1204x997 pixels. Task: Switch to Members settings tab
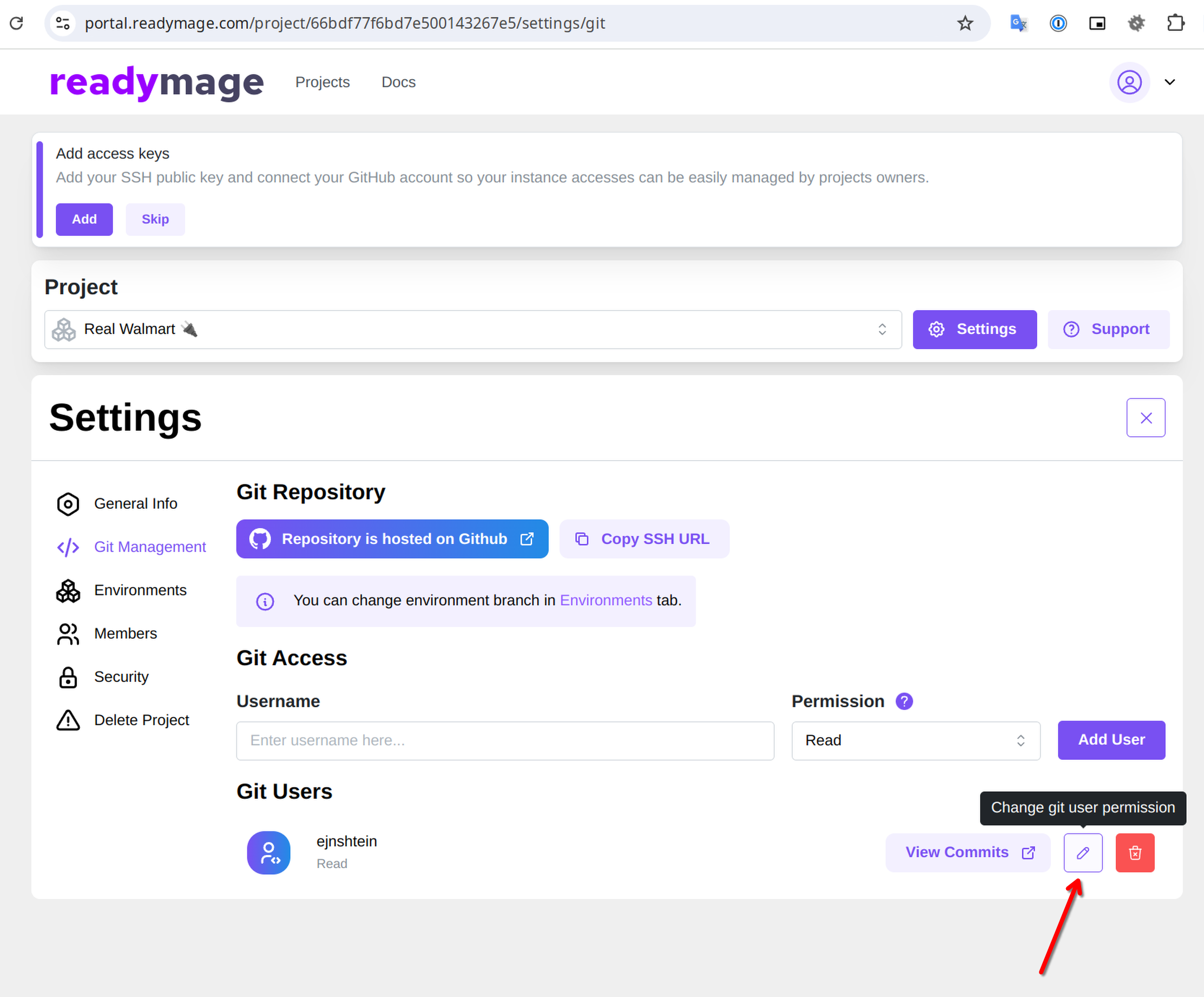[x=125, y=633]
